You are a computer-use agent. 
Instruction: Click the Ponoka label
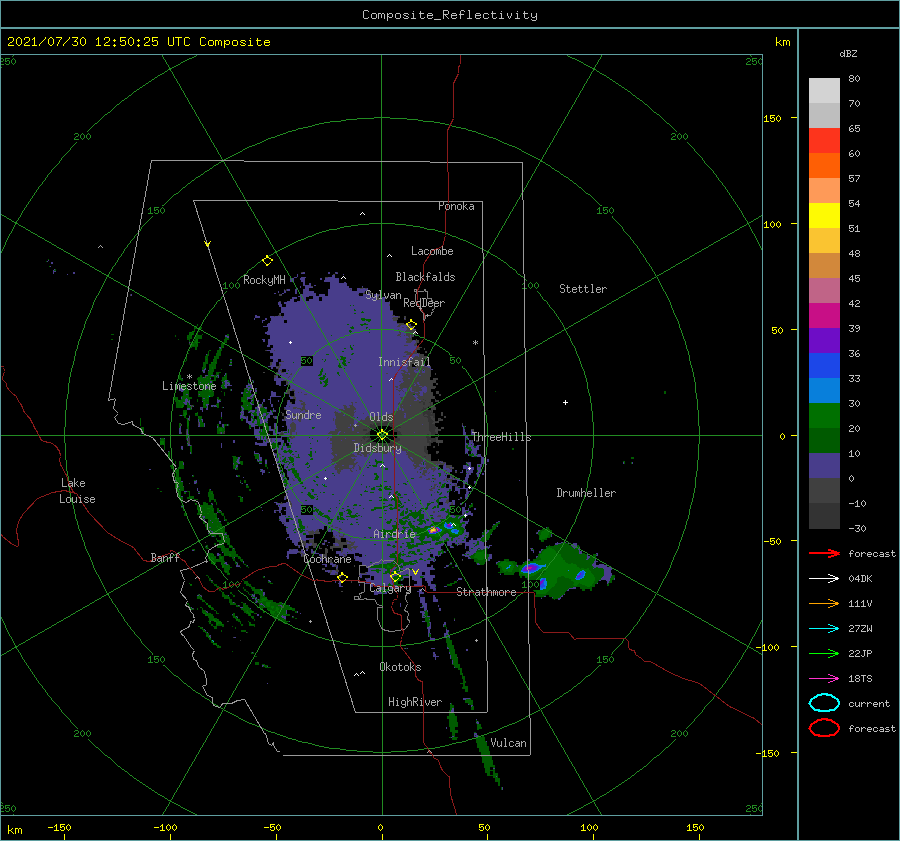pyautogui.click(x=456, y=206)
